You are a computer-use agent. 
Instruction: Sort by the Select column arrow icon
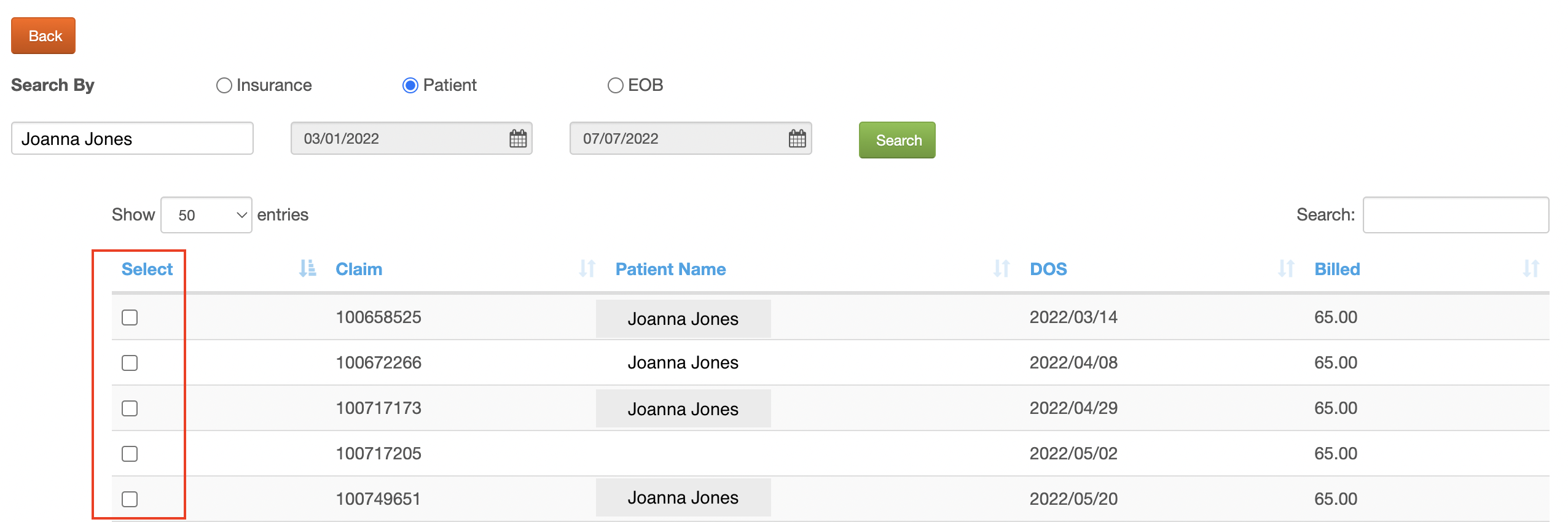coord(307,268)
